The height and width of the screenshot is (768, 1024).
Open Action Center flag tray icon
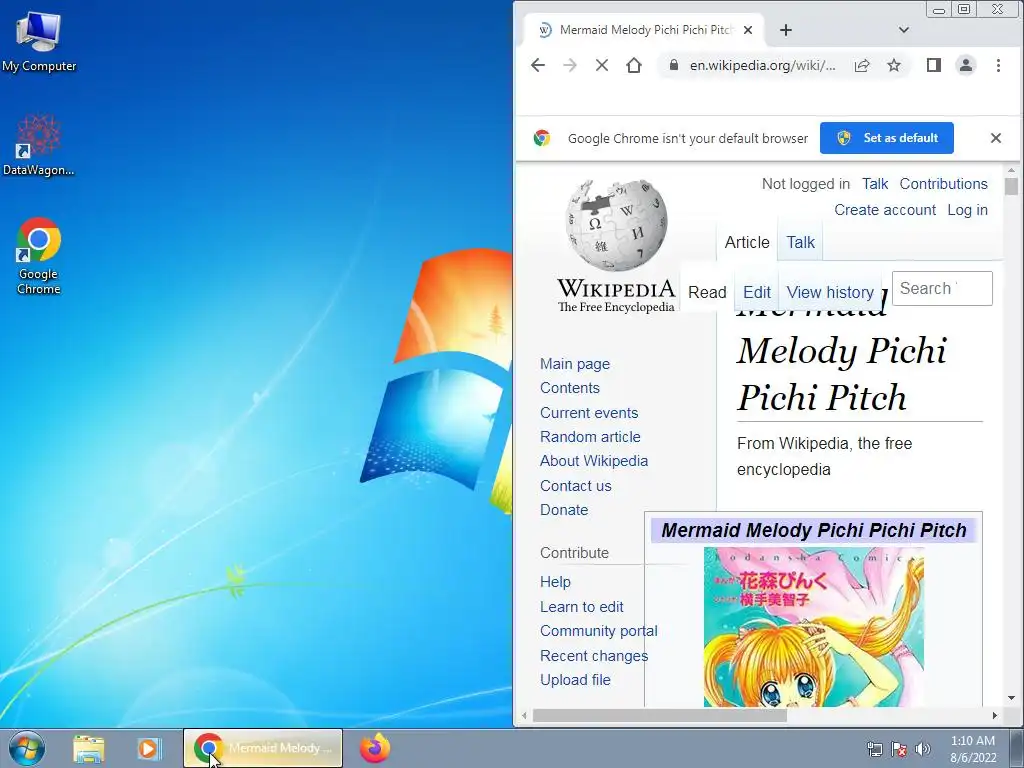click(899, 749)
